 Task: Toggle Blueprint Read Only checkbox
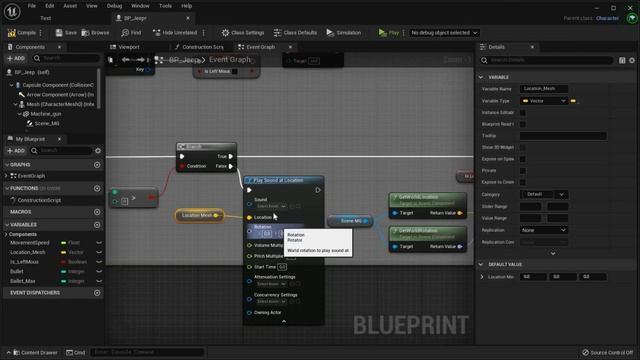[522, 124]
